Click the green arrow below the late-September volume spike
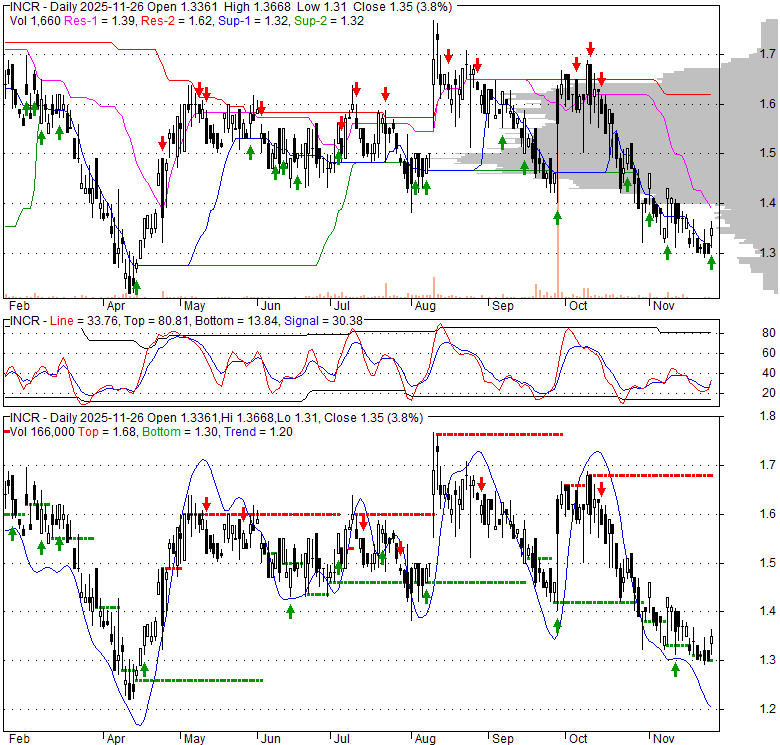The width and height of the screenshot is (780, 745). (x=557, y=215)
